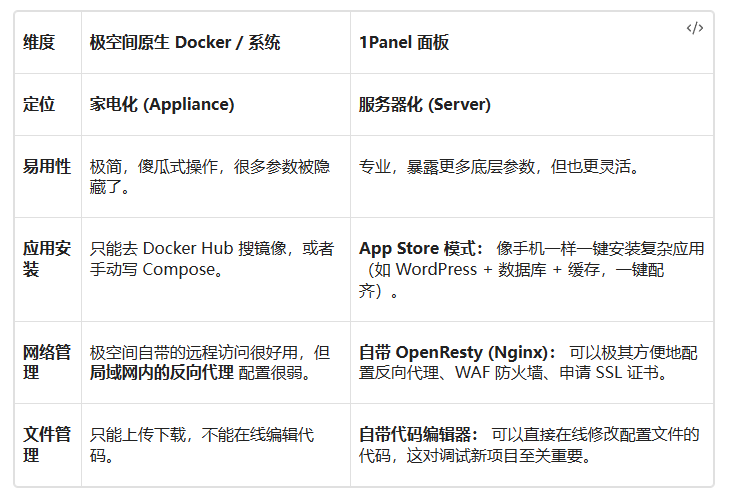Click the 极空间原生 Docker / 系统 column header
The width and height of the screenshot is (743, 495).
coord(185,43)
